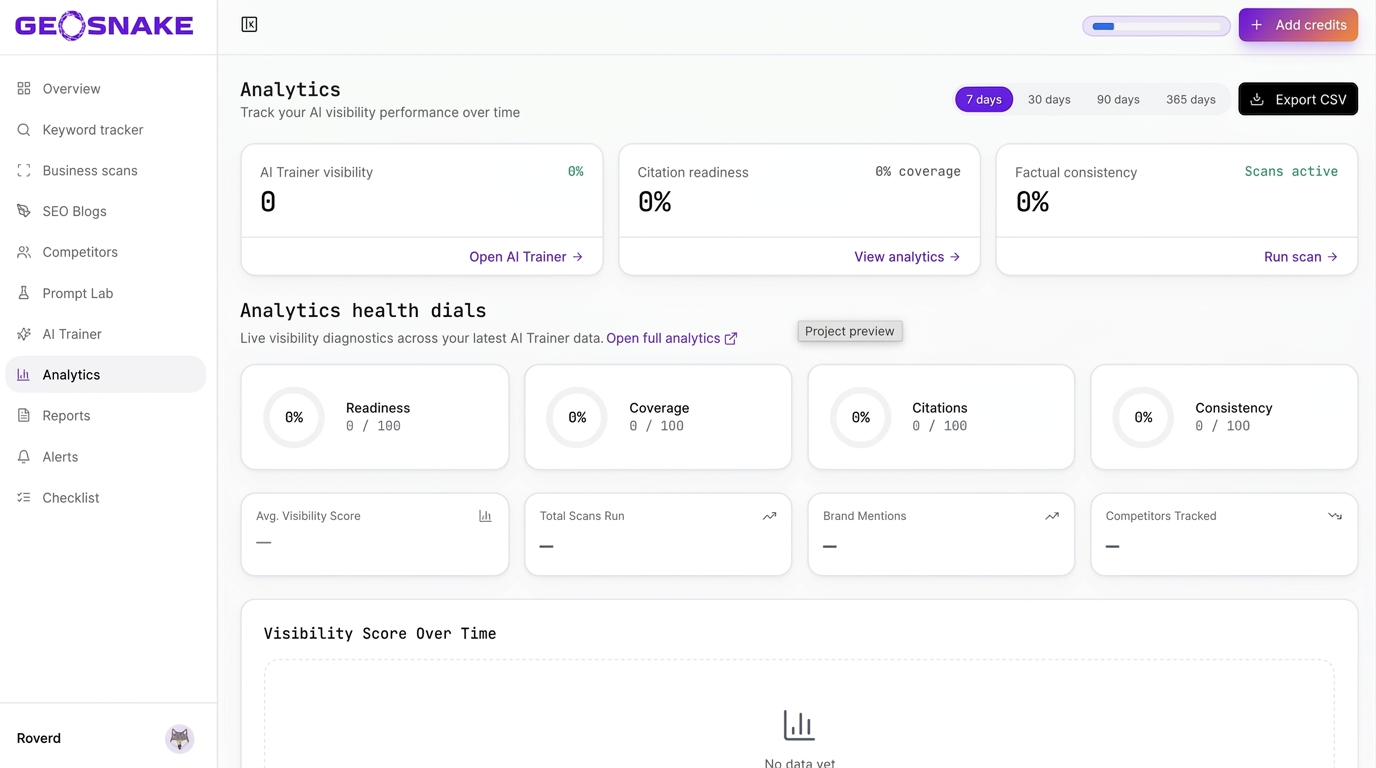Click the AI Trainer sparkle icon
Screen dimensions: 1376x768
point(24,334)
